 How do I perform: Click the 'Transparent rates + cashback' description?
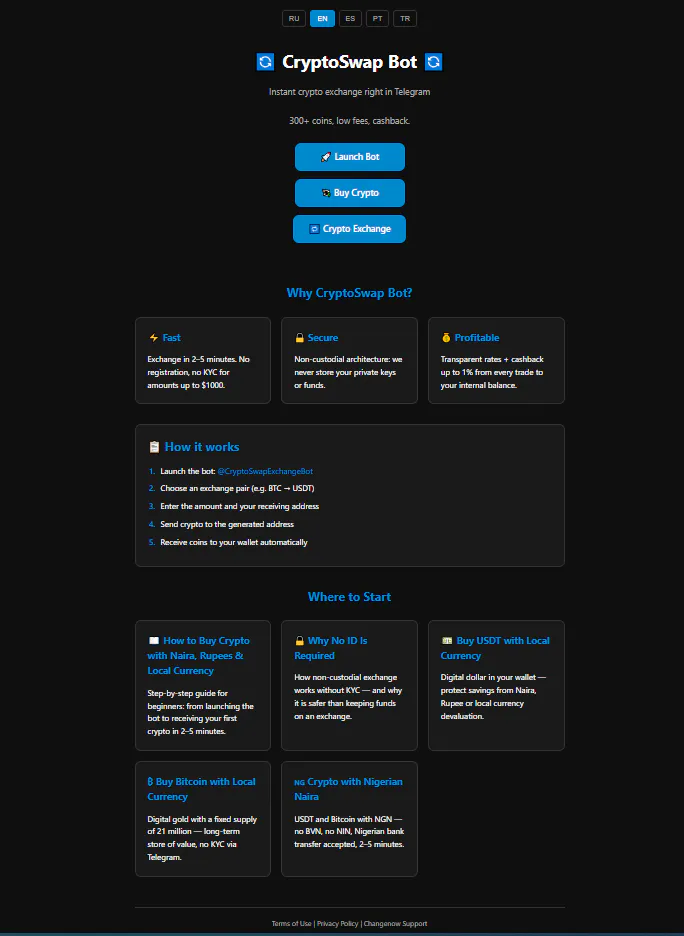point(492,372)
